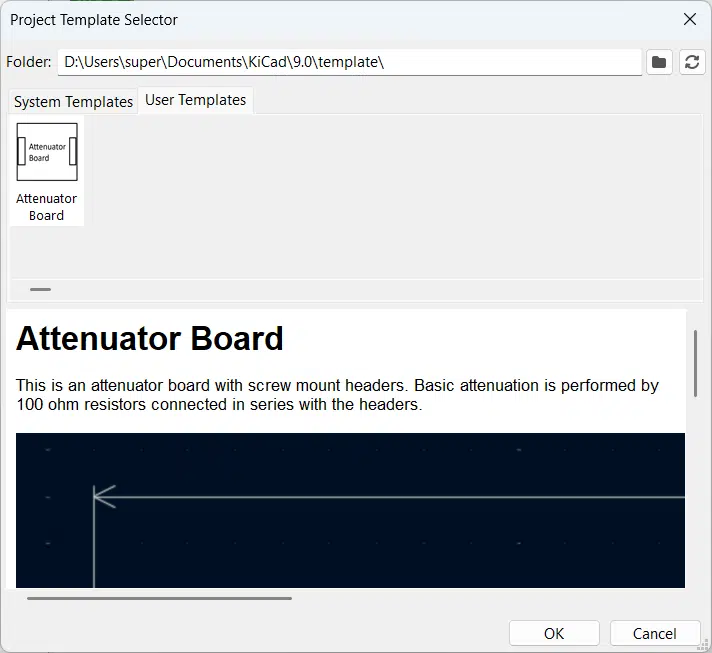Click the attenuator description paragraph text
This screenshot has height=653, width=712.
(x=337, y=395)
